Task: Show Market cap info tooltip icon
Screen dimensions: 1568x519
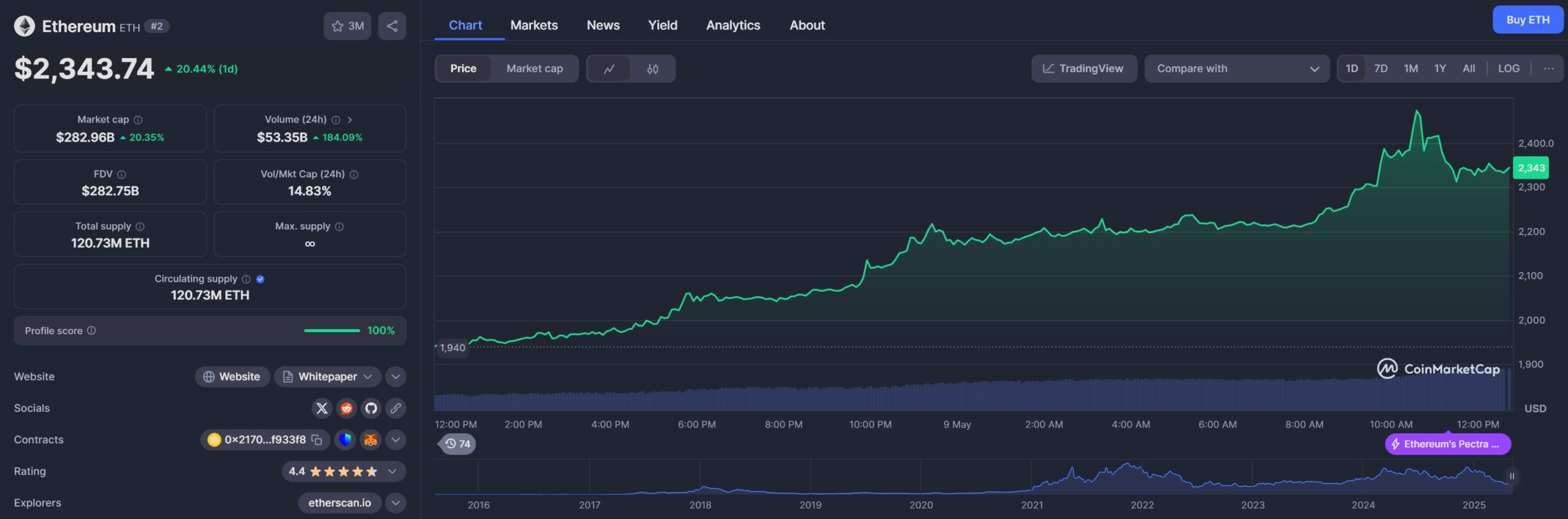Action: (138, 120)
